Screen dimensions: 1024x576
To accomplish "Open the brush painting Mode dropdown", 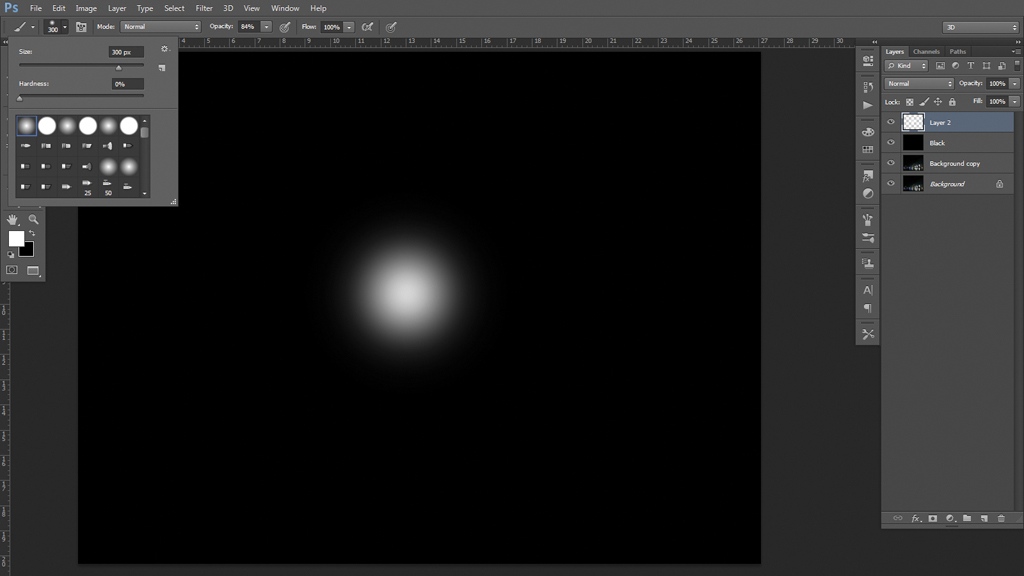I will (161, 27).
